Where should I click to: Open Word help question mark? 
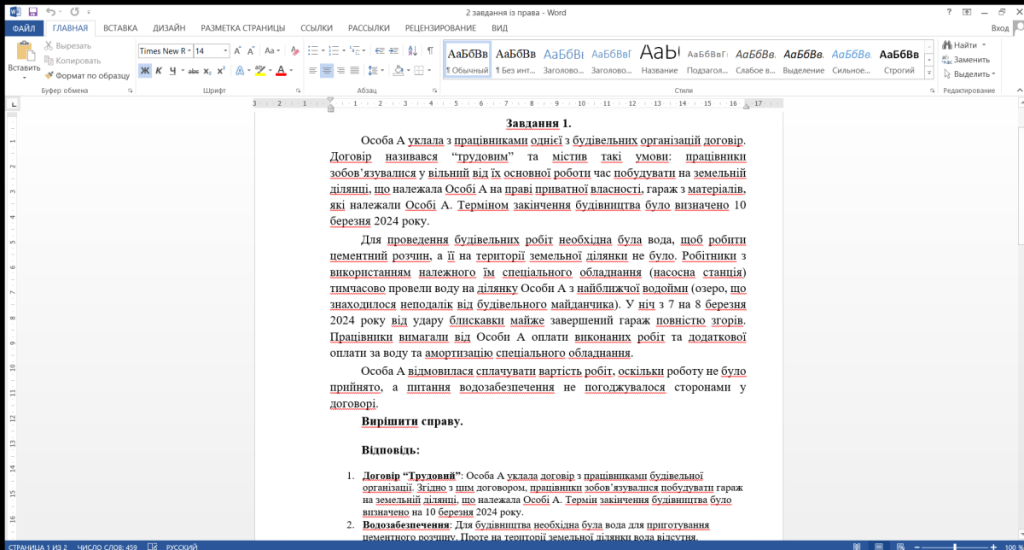[949, 12]
